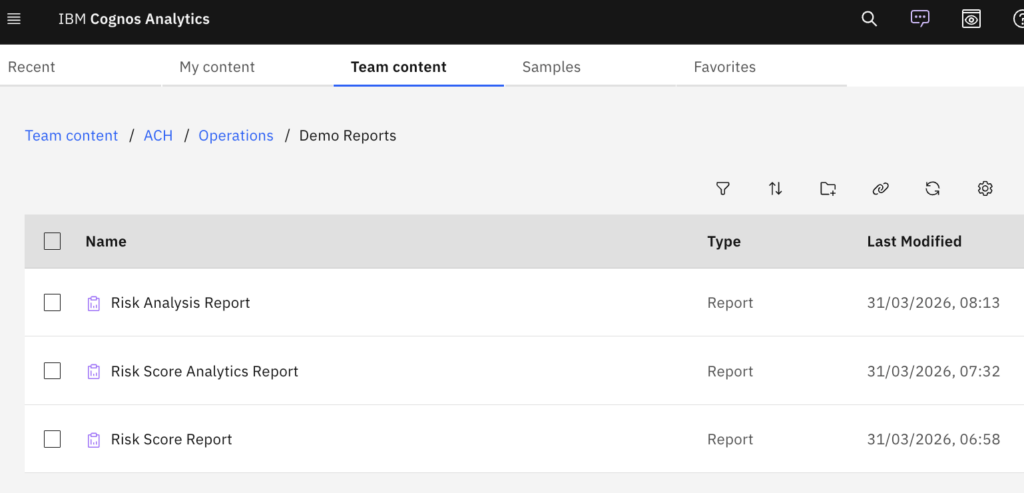Click the sort arrows icon
The width and height of the screenshot is (1024, 493).
[x=775, y=188]
